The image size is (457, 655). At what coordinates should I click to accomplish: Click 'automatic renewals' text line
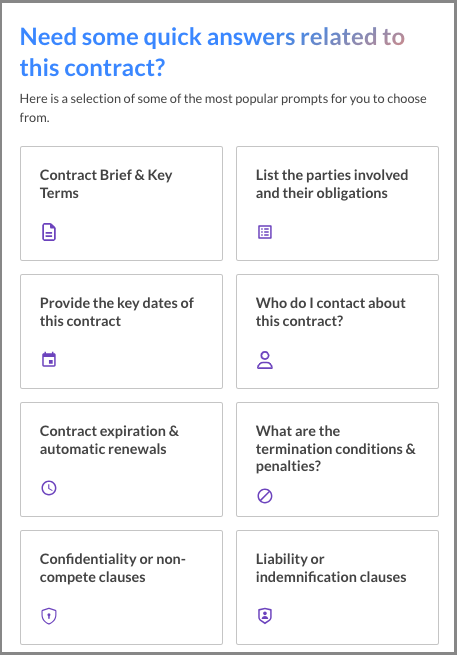point(103,449)
